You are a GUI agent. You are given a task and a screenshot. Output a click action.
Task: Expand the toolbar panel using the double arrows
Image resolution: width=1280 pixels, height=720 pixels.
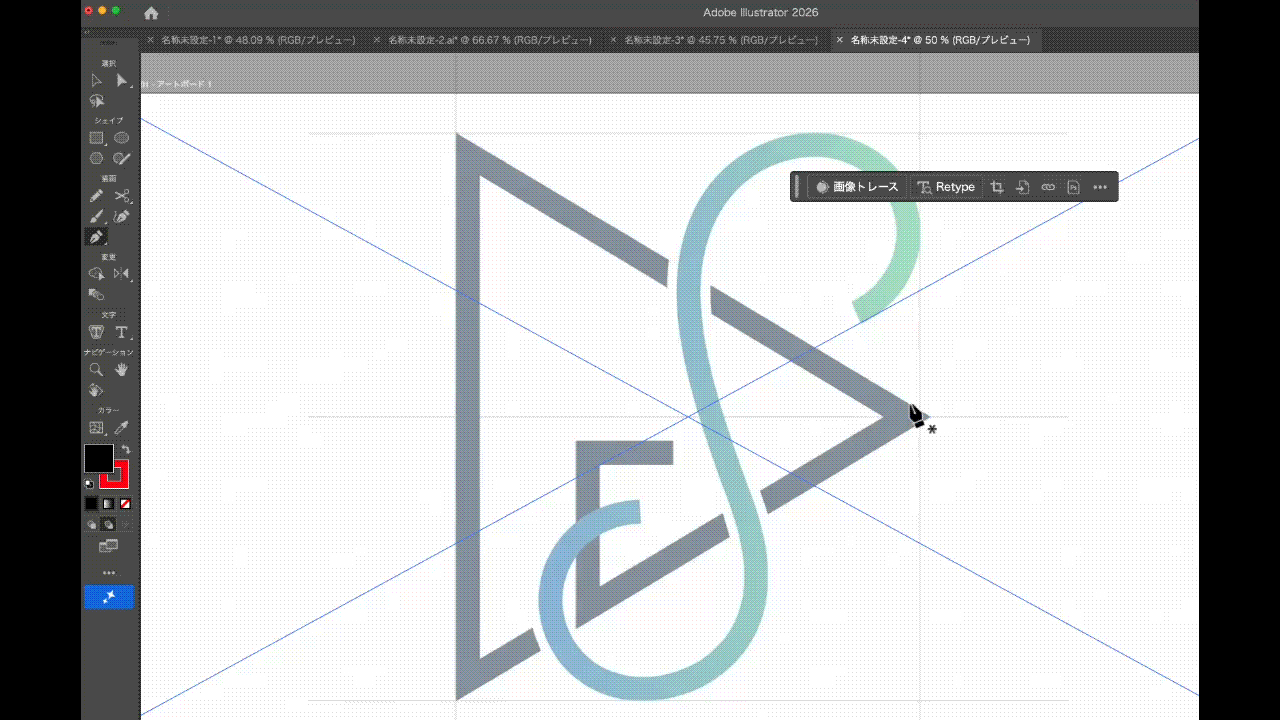coord(86,32)
